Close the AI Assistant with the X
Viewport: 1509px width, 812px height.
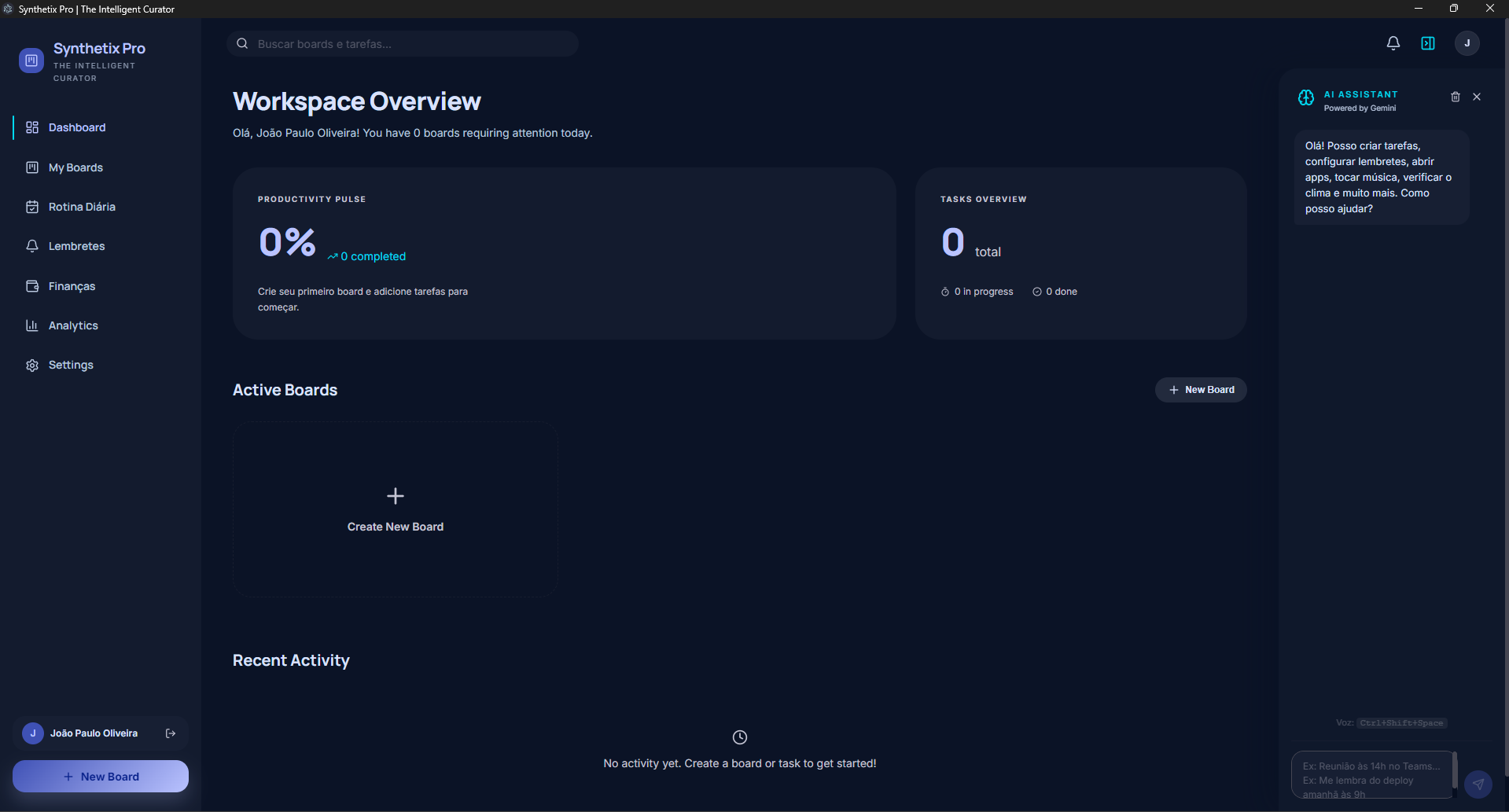[x=1476, y=96]
